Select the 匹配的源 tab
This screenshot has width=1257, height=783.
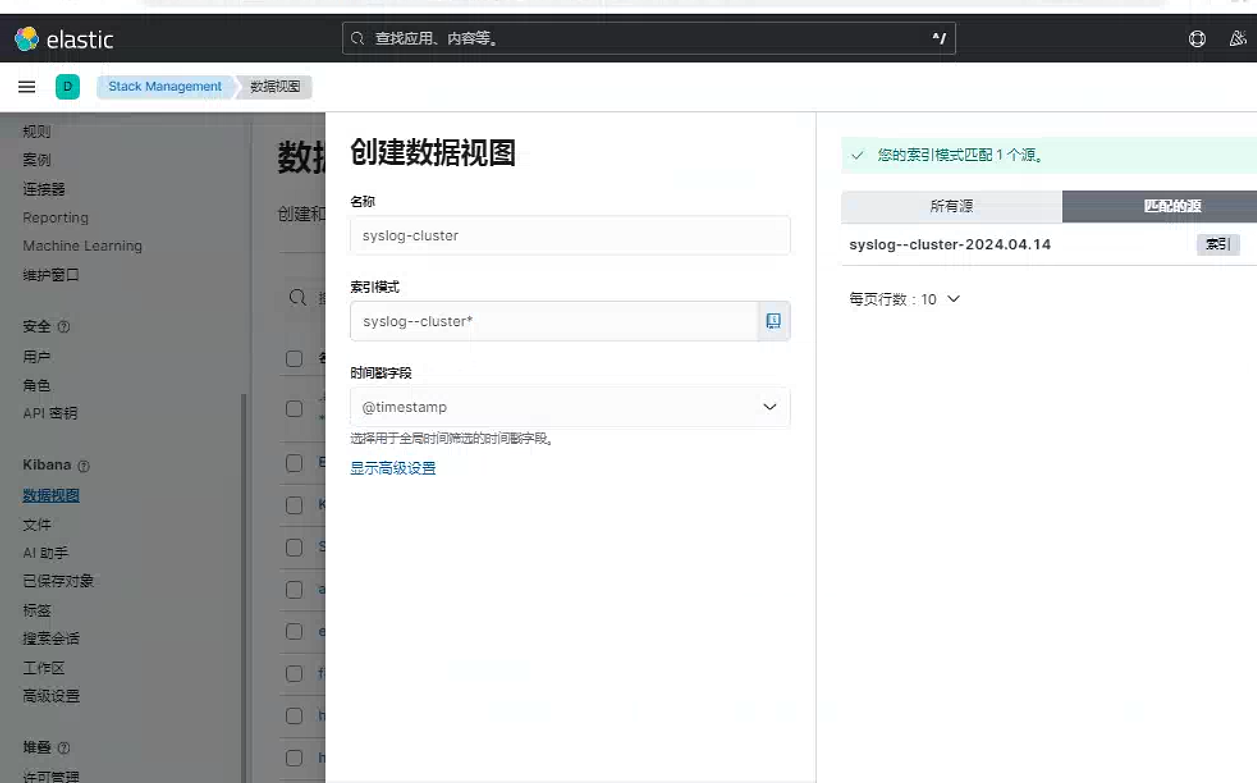pos(1172,206)
